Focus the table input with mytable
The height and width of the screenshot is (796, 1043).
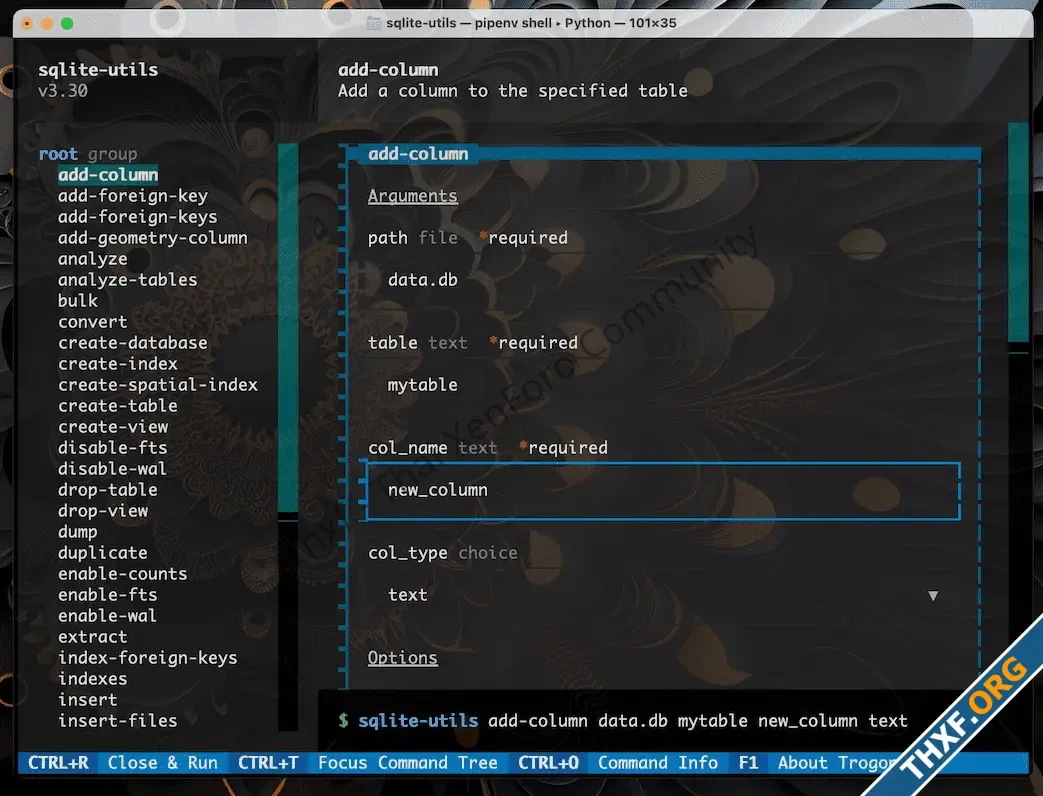click(x=663, y=385)
